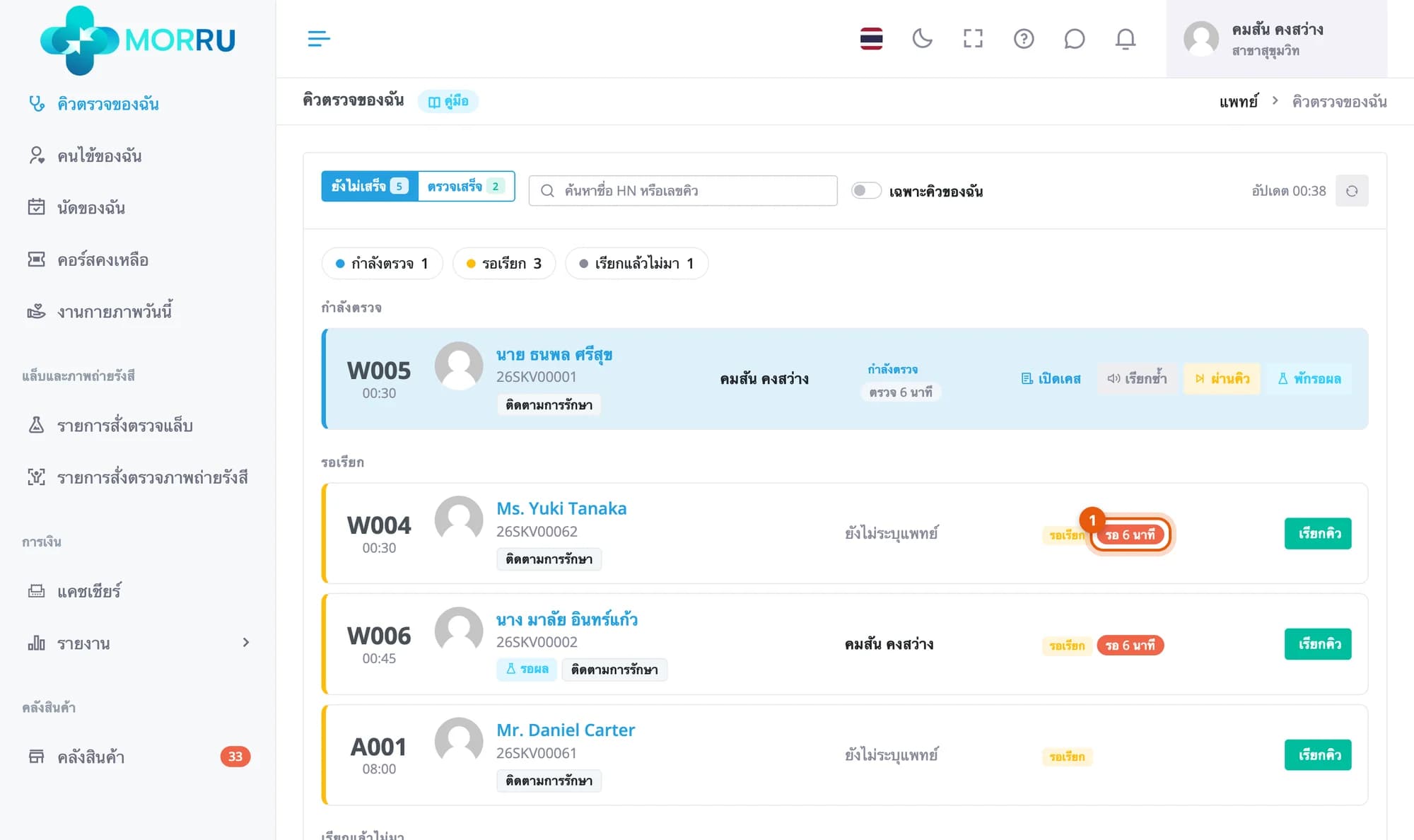1414x840 pixels.
Task: Refresh the queue list icon
Action: (1352, 191)
